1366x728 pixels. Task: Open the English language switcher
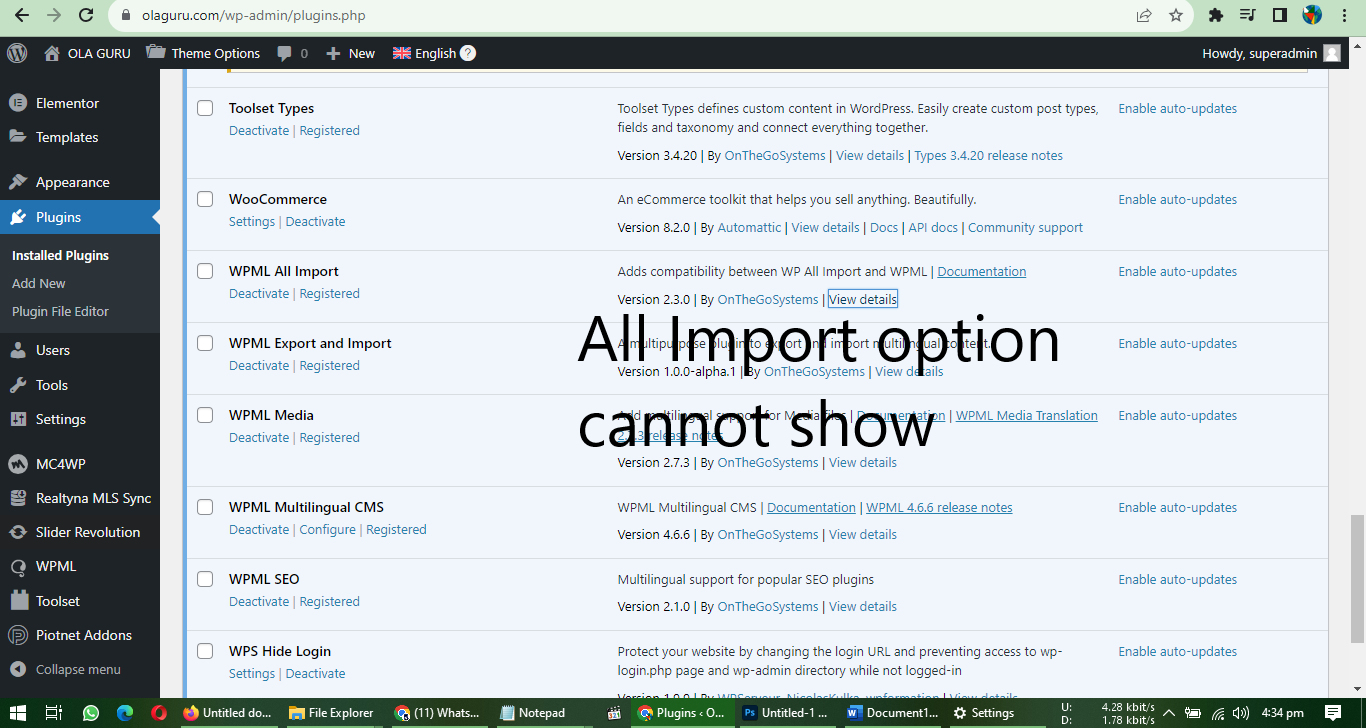424,53
